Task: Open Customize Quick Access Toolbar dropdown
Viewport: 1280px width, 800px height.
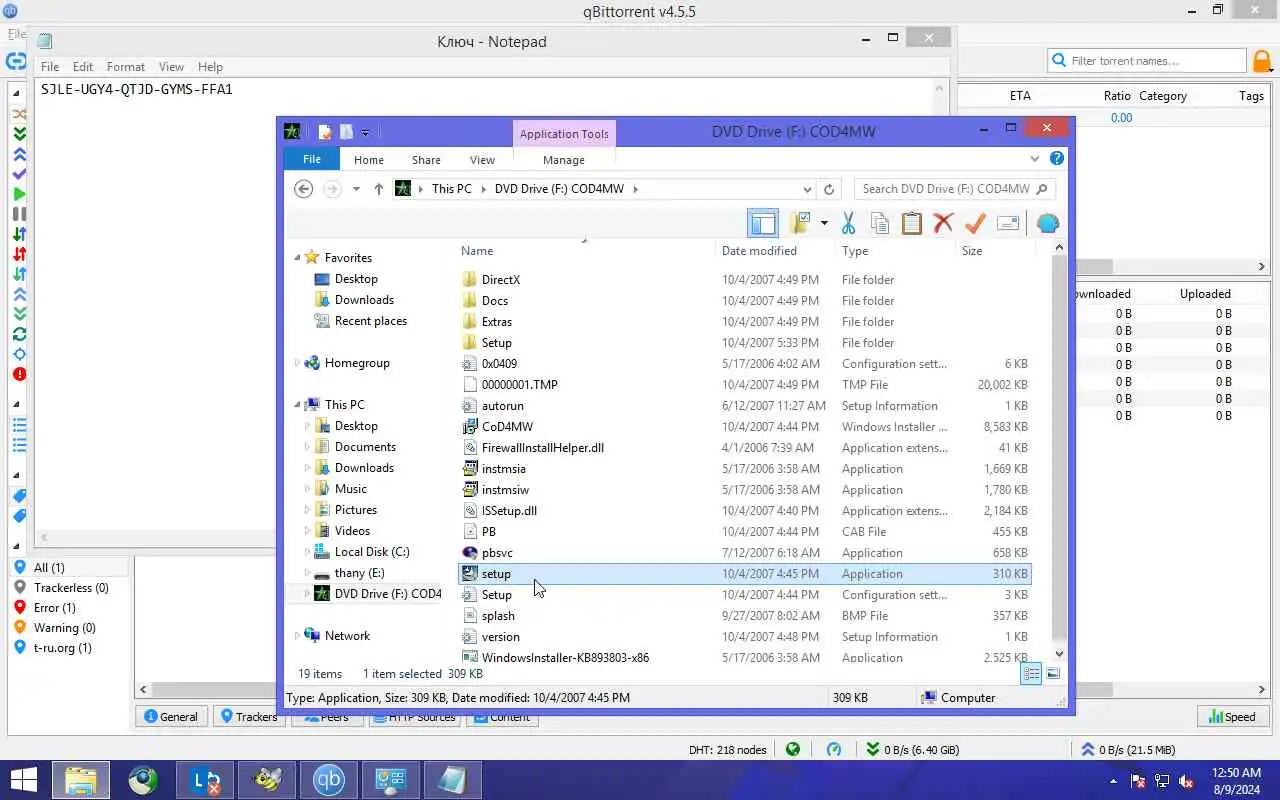Action: coord(365,132)
